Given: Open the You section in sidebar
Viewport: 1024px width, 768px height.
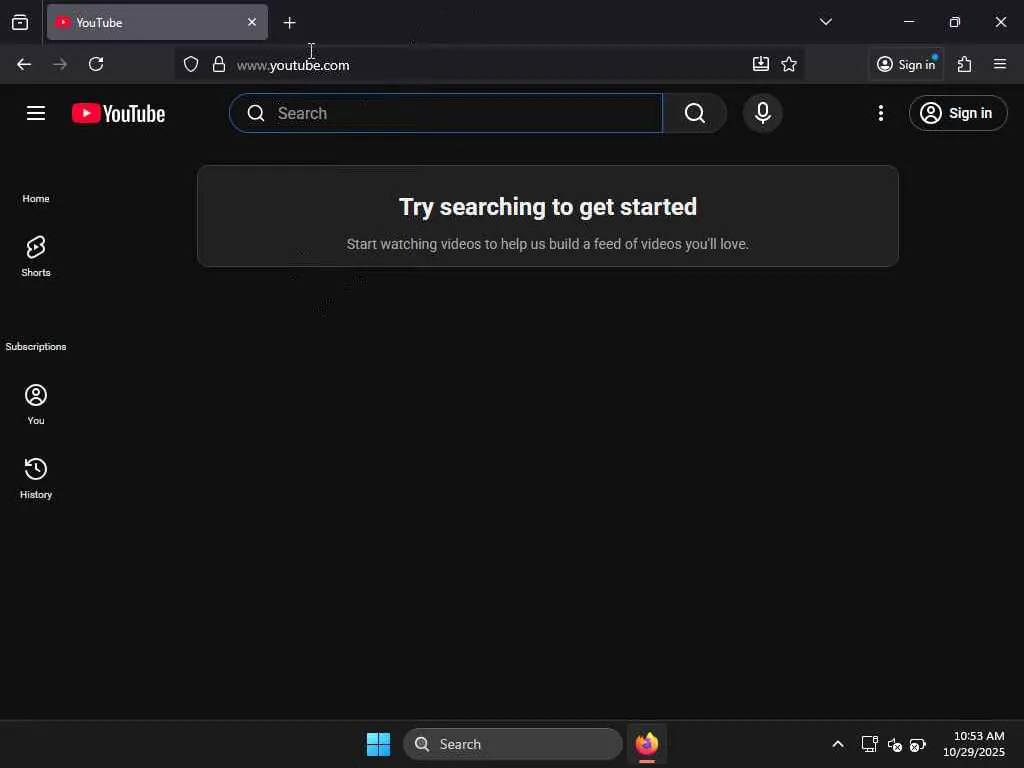Looking at the screenshot, I should coord(36,404).
